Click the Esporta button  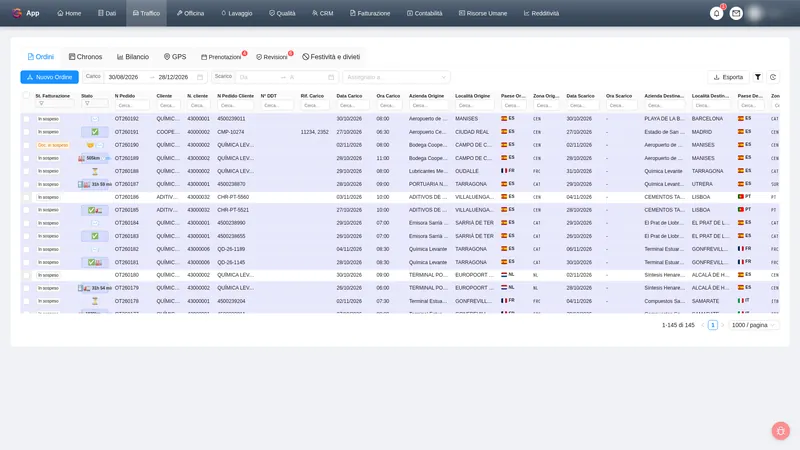728,77
